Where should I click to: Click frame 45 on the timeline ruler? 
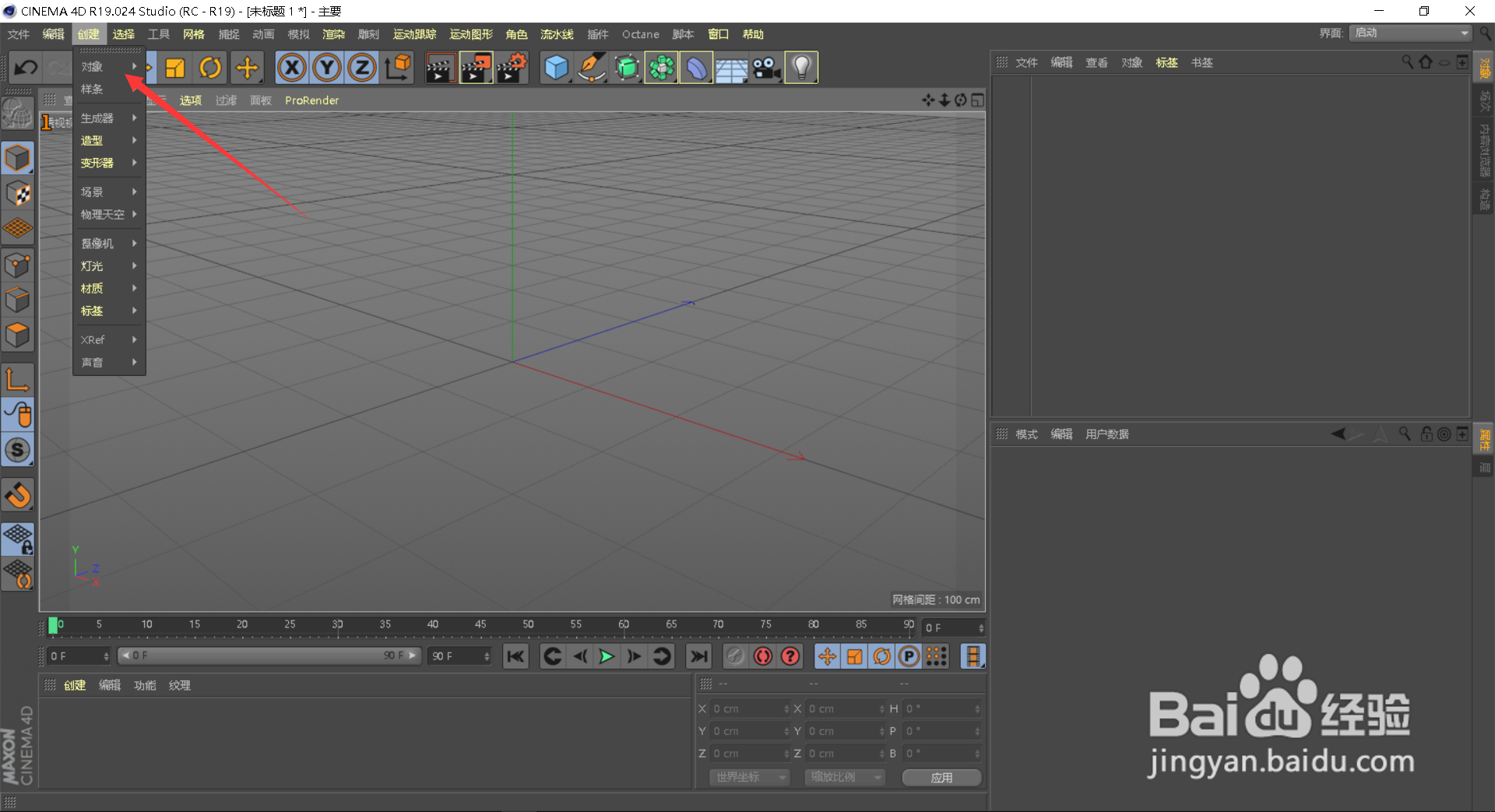coord(480,625)
